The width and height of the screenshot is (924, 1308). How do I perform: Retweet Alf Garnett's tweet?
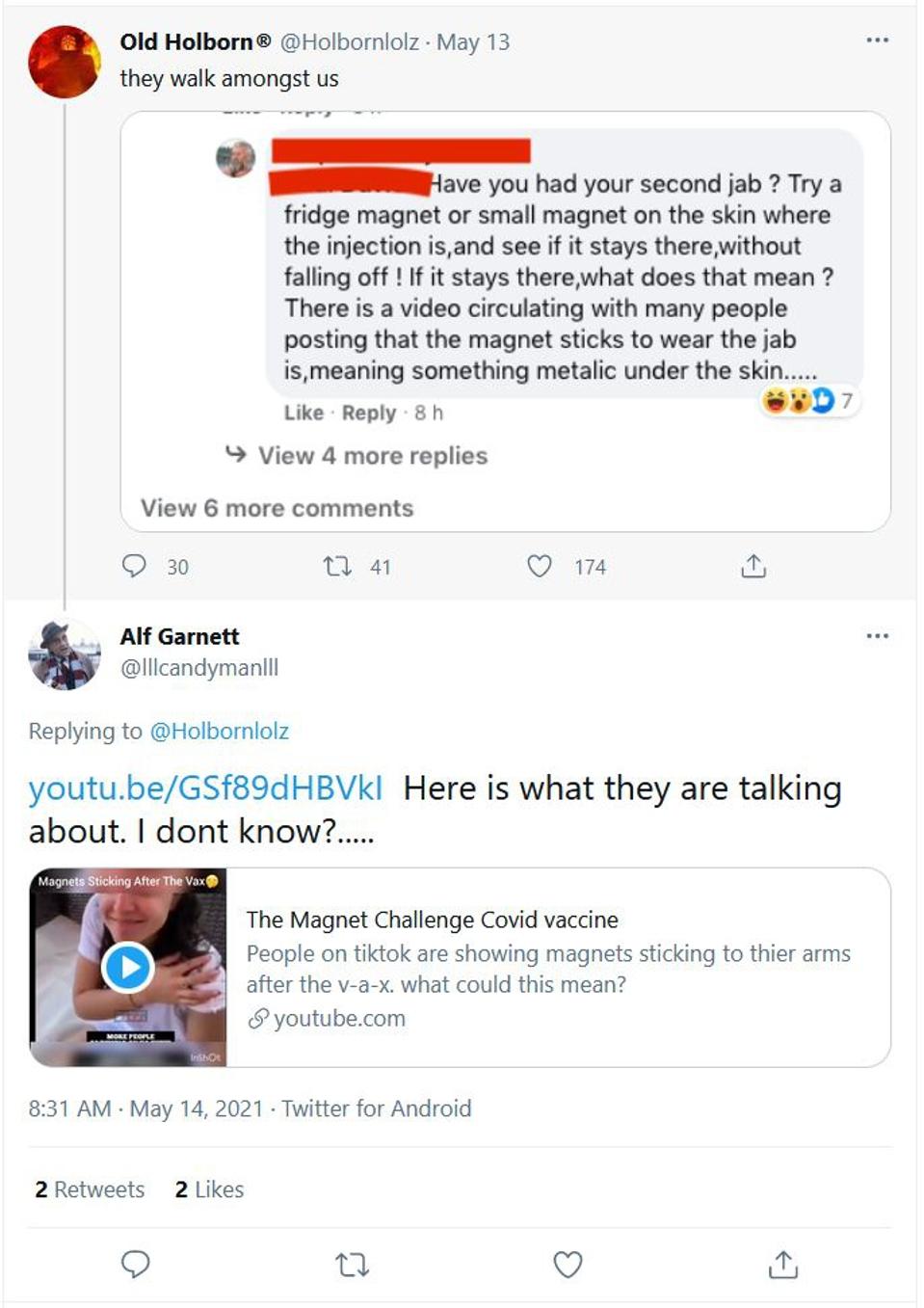[x=352, y=1264]
